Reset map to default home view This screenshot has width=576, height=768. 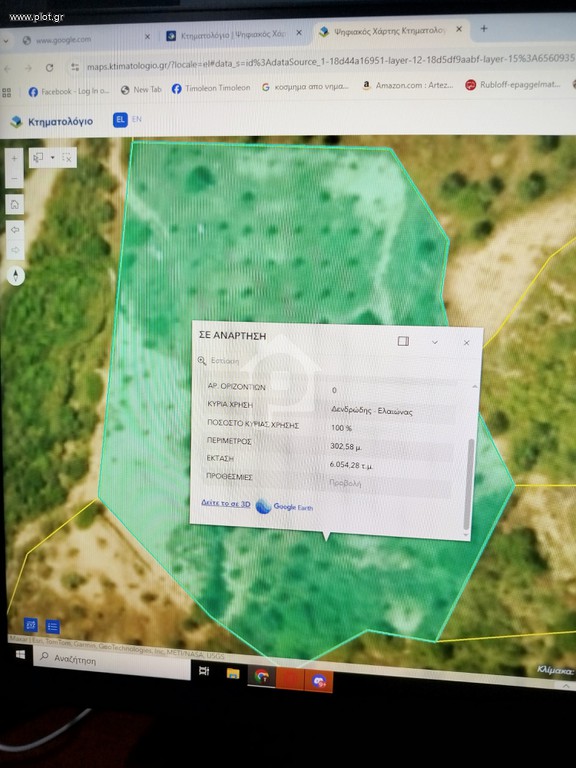tap(15, 204)
